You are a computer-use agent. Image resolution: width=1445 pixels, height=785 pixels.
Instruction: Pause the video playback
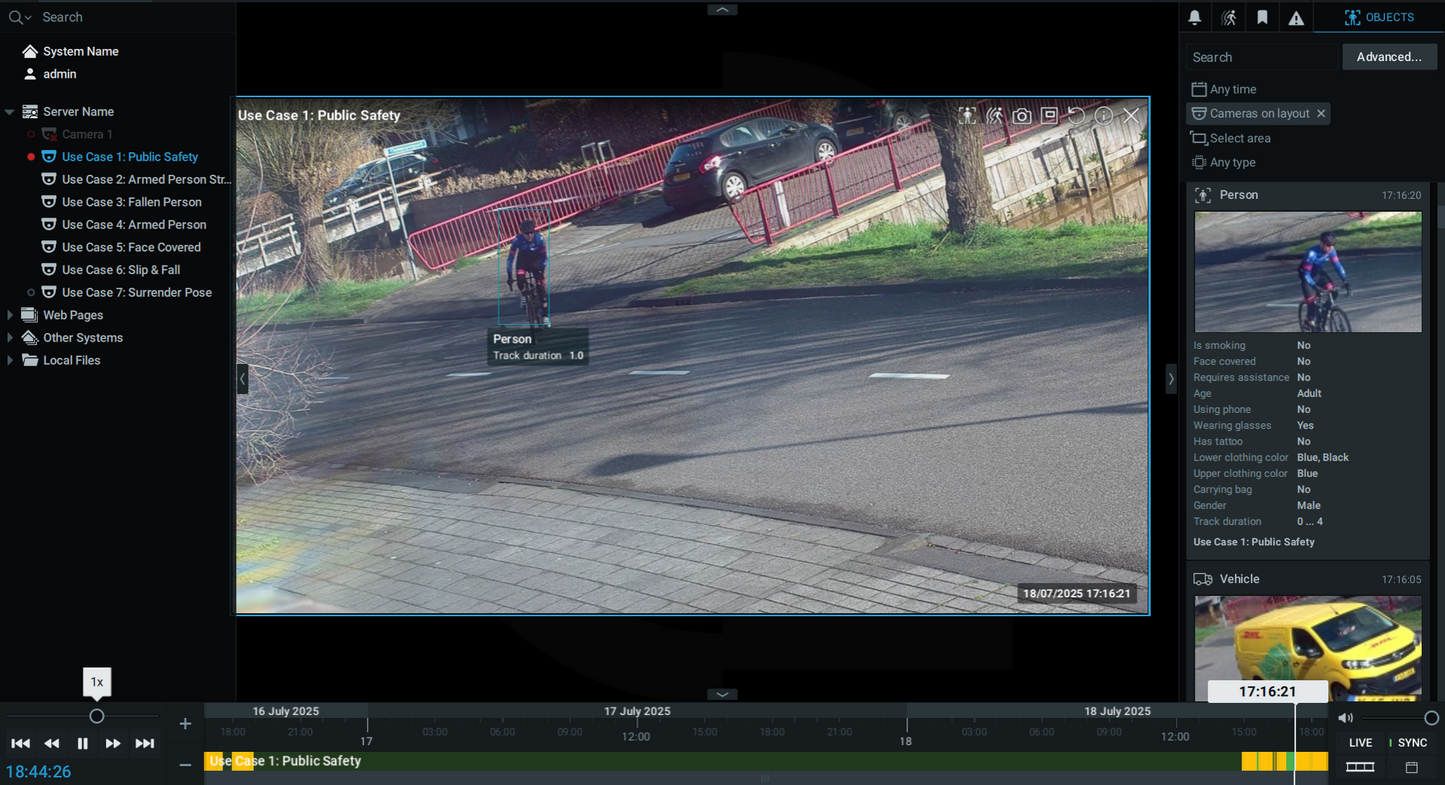[x=83, y=743]
